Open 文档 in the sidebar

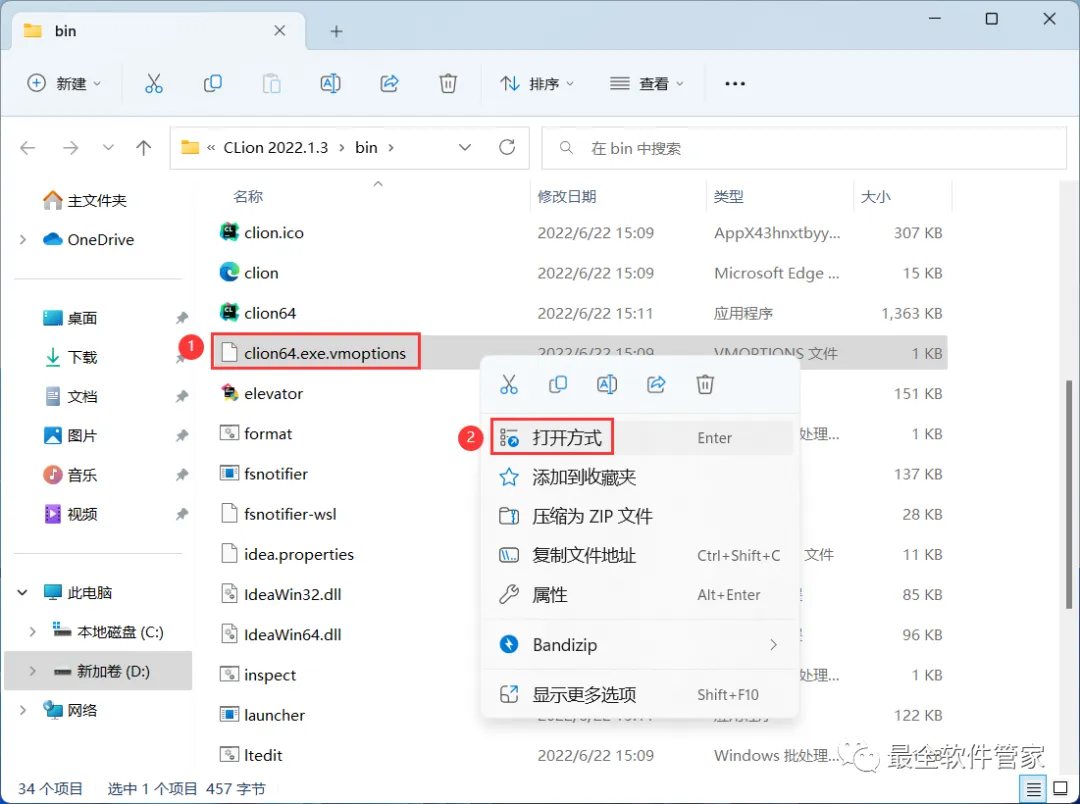coord(70,396)
